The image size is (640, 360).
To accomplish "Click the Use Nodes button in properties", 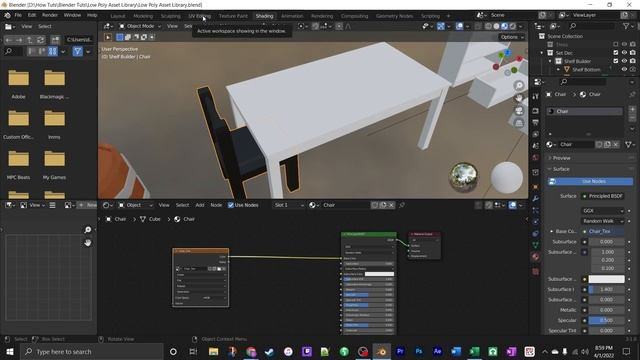I will pos(591,181).
